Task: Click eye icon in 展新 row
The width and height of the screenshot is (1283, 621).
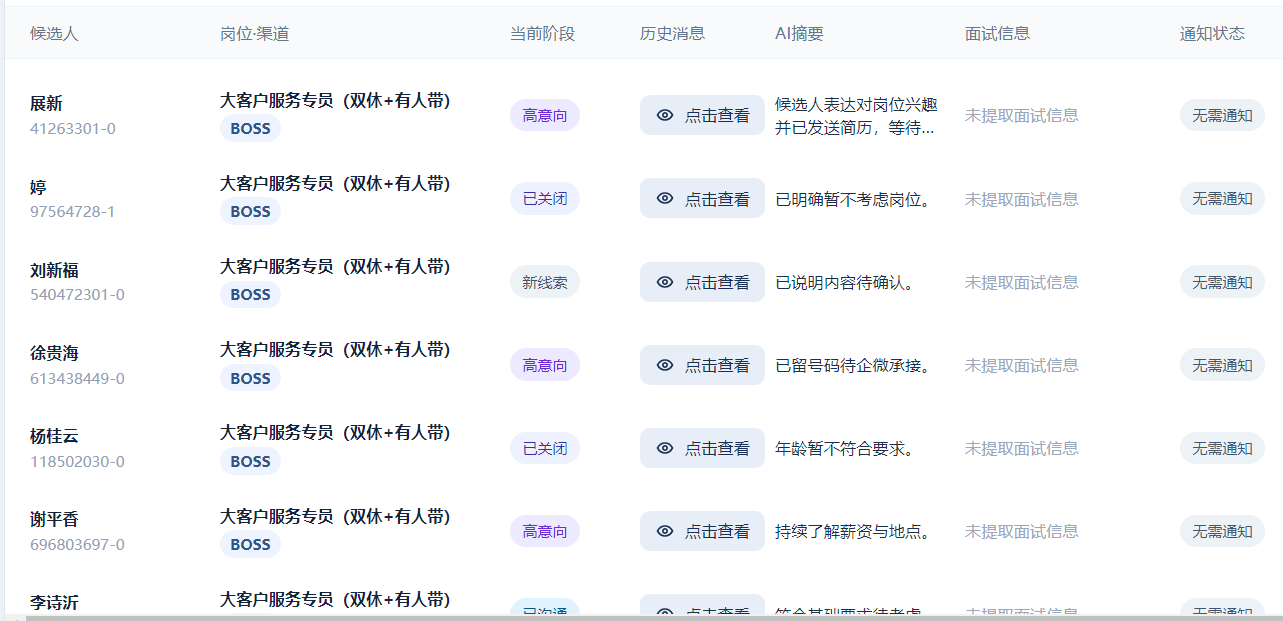Action: pyautogui.click(x=665, y=115)
